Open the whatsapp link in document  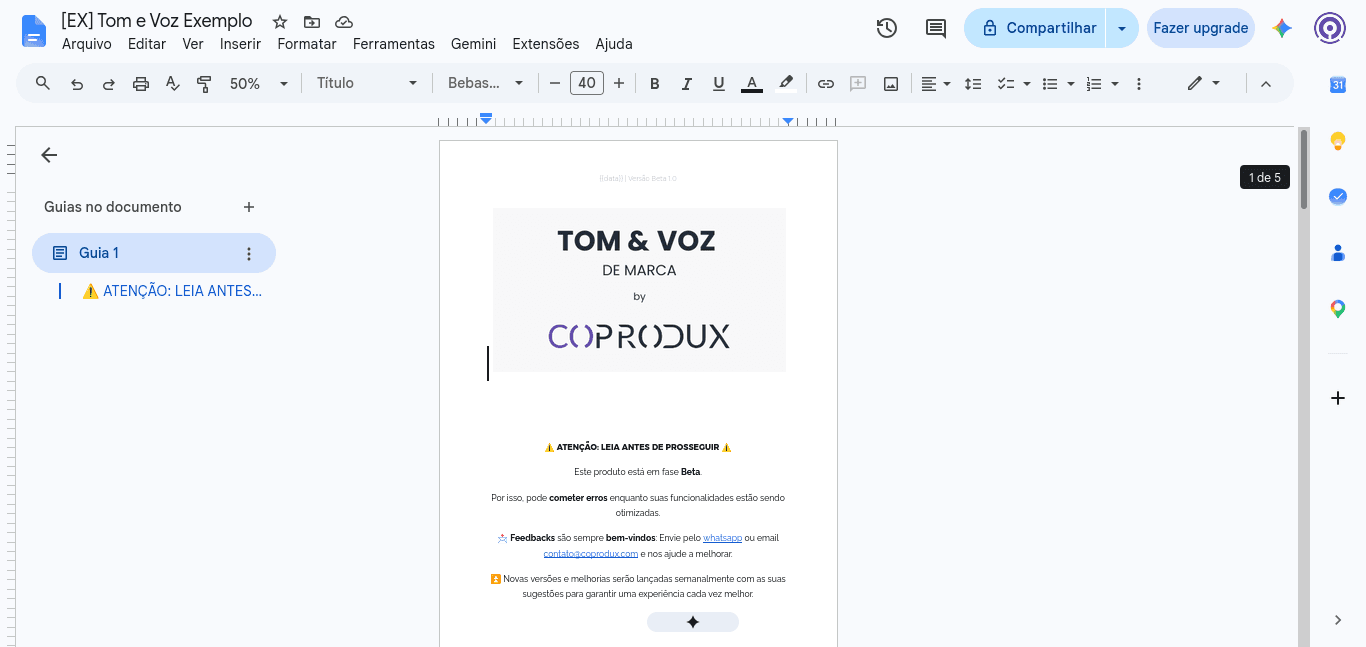[720, 538]
